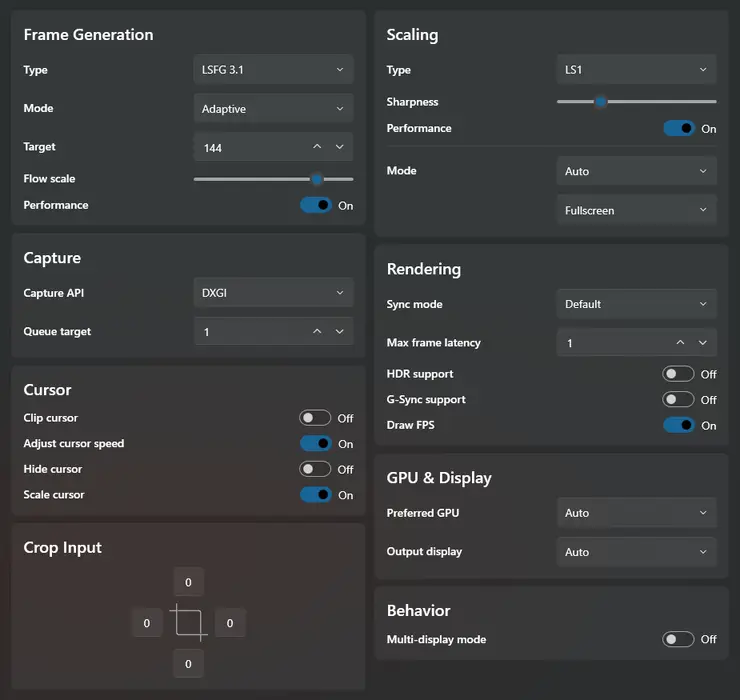The image size is (740, 700).
Task: Click the Frame Generation heading
Action: [88, 34]
